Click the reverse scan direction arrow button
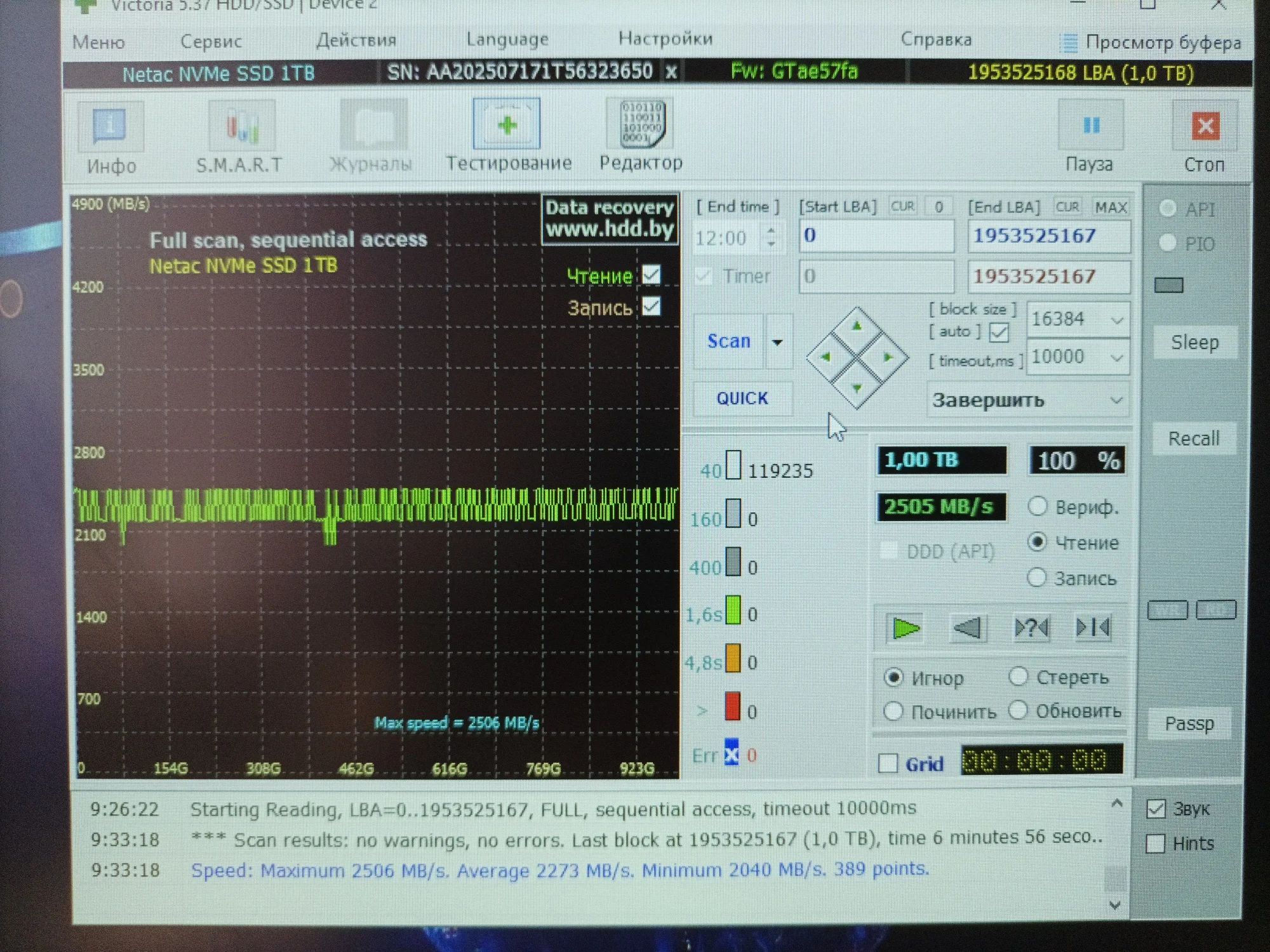Viewport: 1270px width, 952px height. pyautogui.click(x=968, y=628)
